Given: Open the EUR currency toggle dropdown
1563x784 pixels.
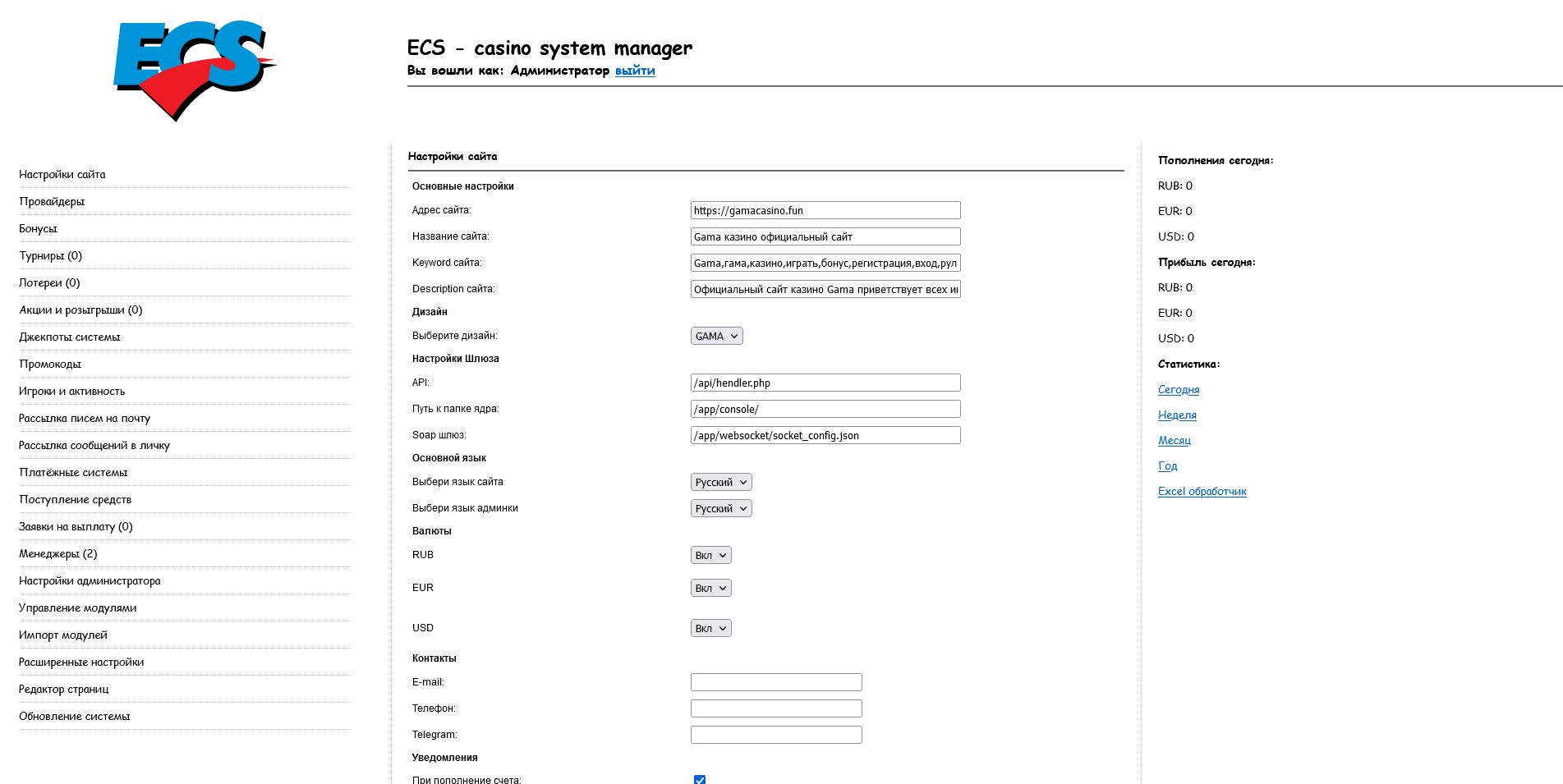Looking at the screenshot, I should click(710, 588).
